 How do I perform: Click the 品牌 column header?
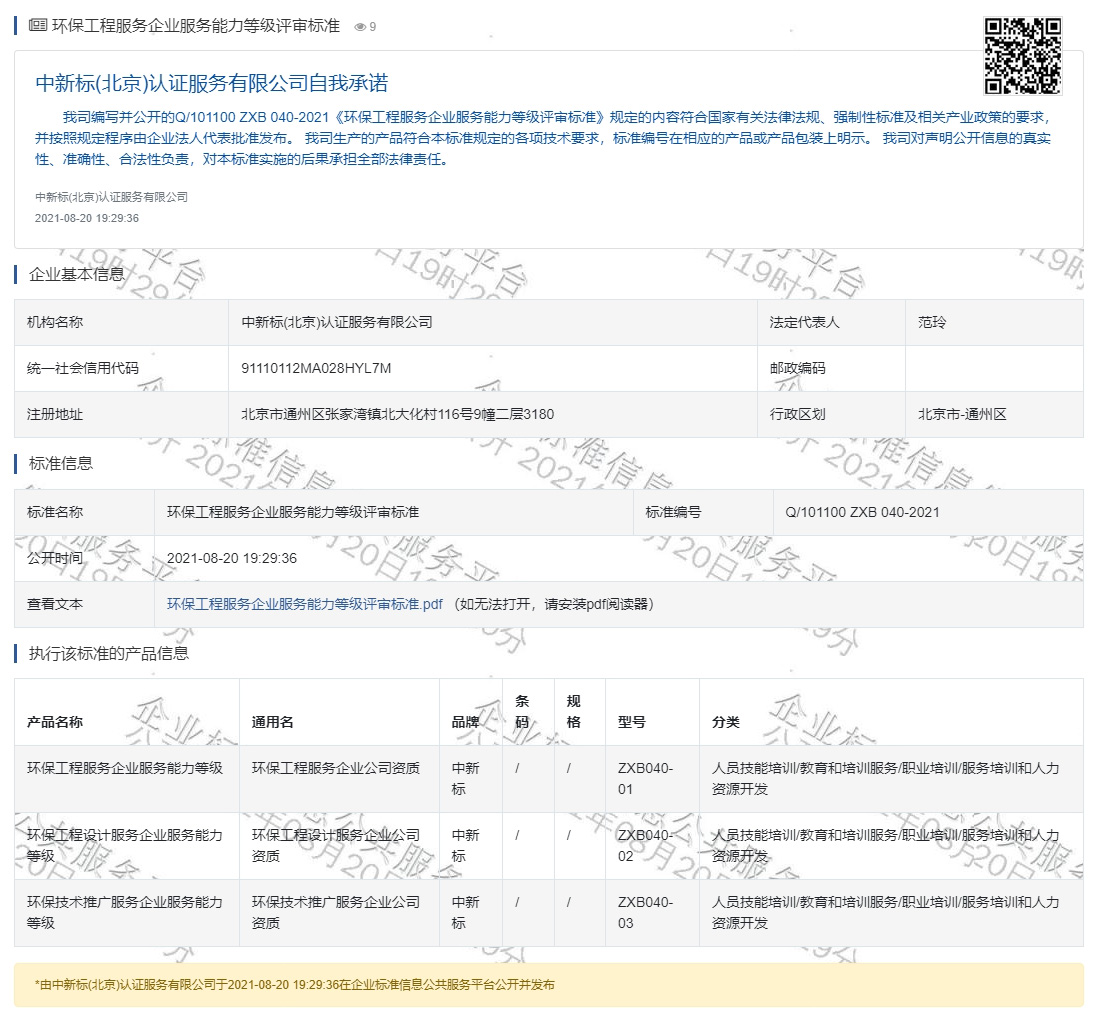click(x=471, y=712)
